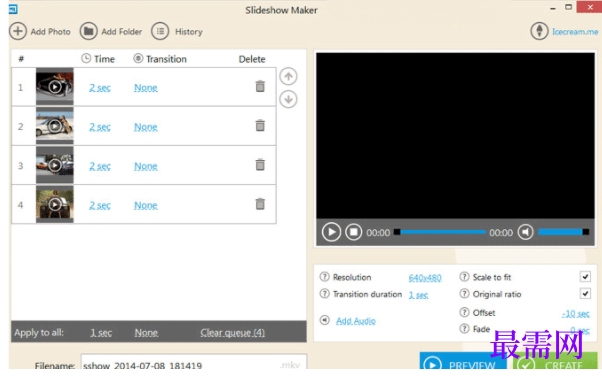Move the selected slide down
The height and width of the screenshot is (376, 602).
(x=288, y=99)
